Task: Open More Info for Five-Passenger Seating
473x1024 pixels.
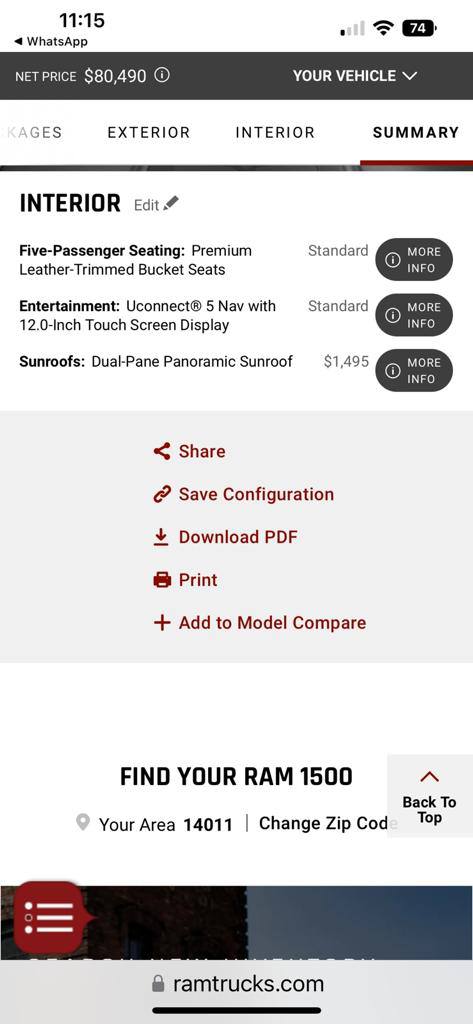Action: [414, 259]
